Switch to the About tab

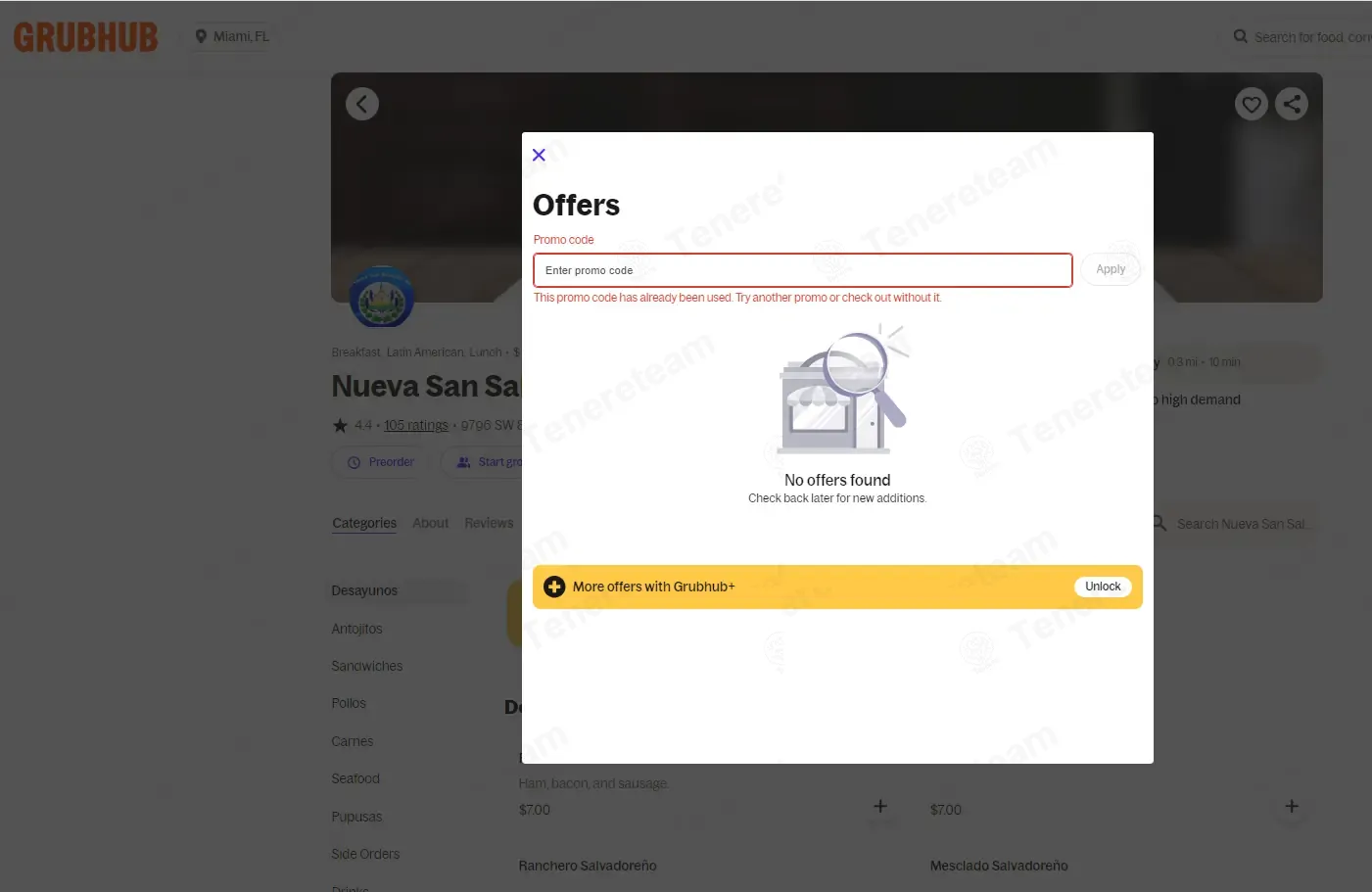pyautogui.click(x=431, y=523)
